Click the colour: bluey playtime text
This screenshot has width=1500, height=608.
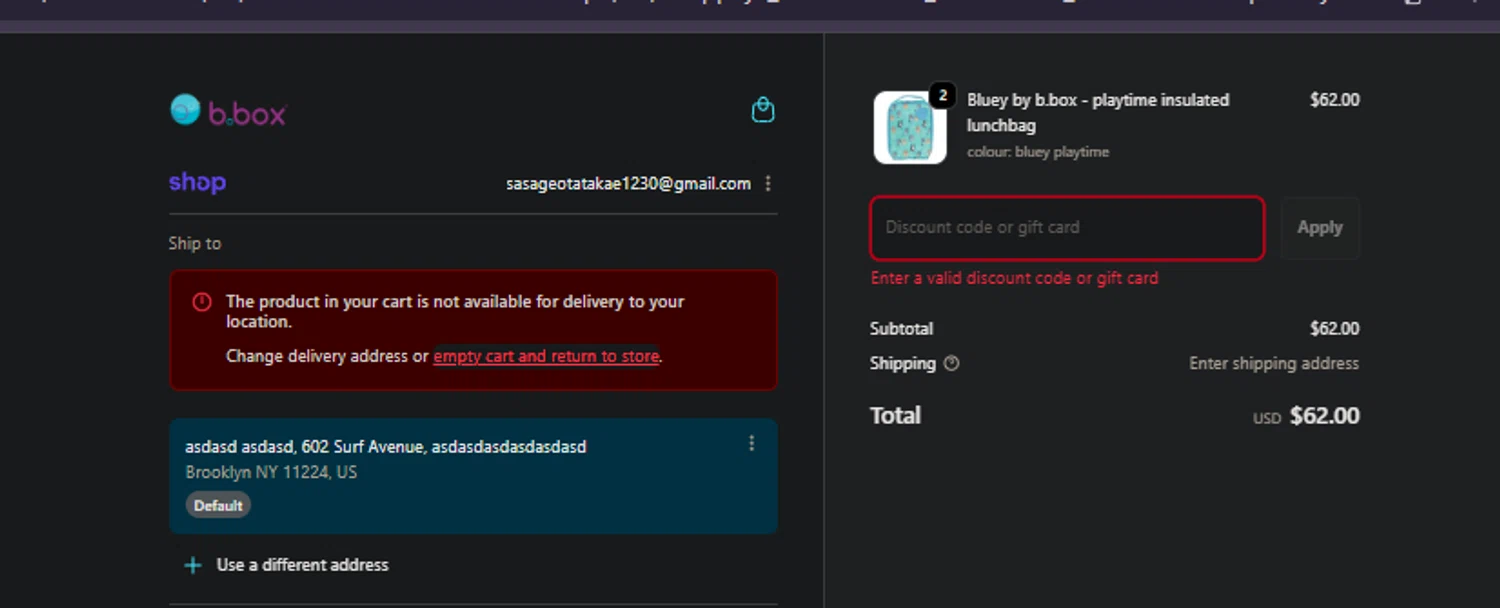[x=1038, y=152]
